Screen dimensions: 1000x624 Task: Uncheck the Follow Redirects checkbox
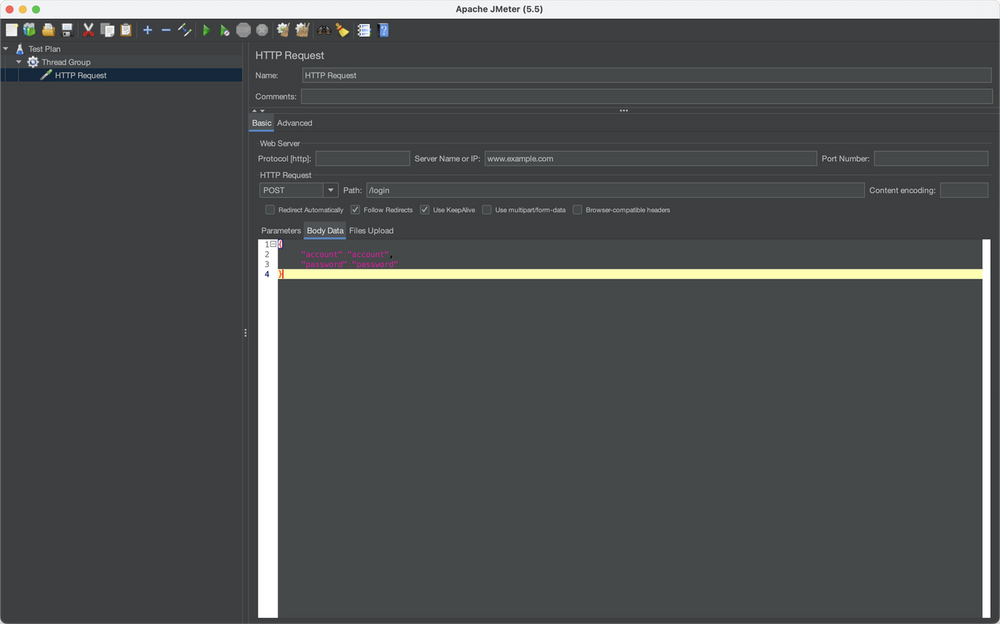point(356,210)
